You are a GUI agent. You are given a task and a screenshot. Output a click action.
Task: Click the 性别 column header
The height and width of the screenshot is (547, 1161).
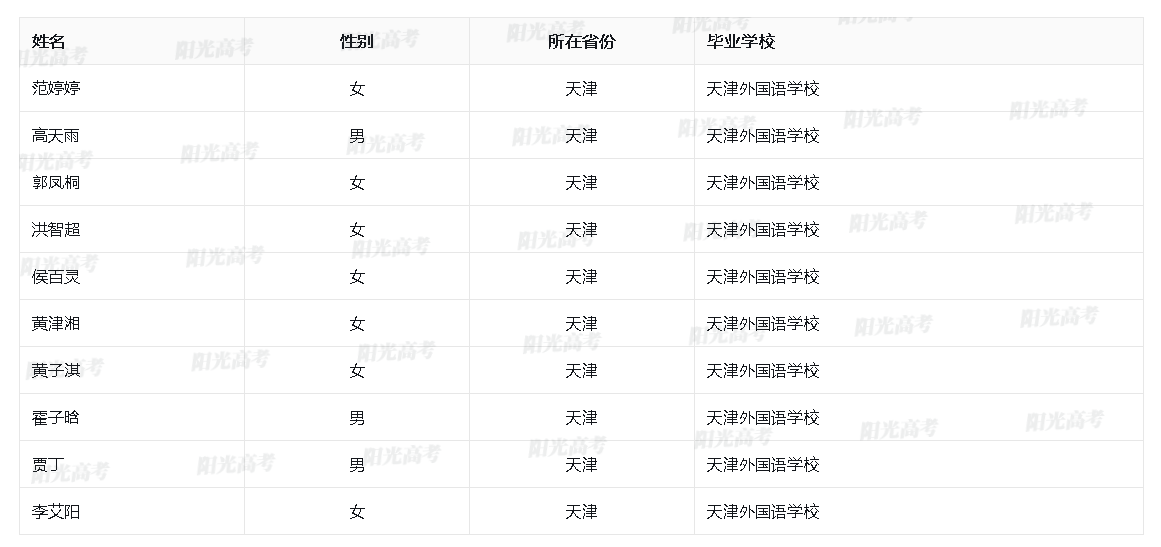coord(356,41)
